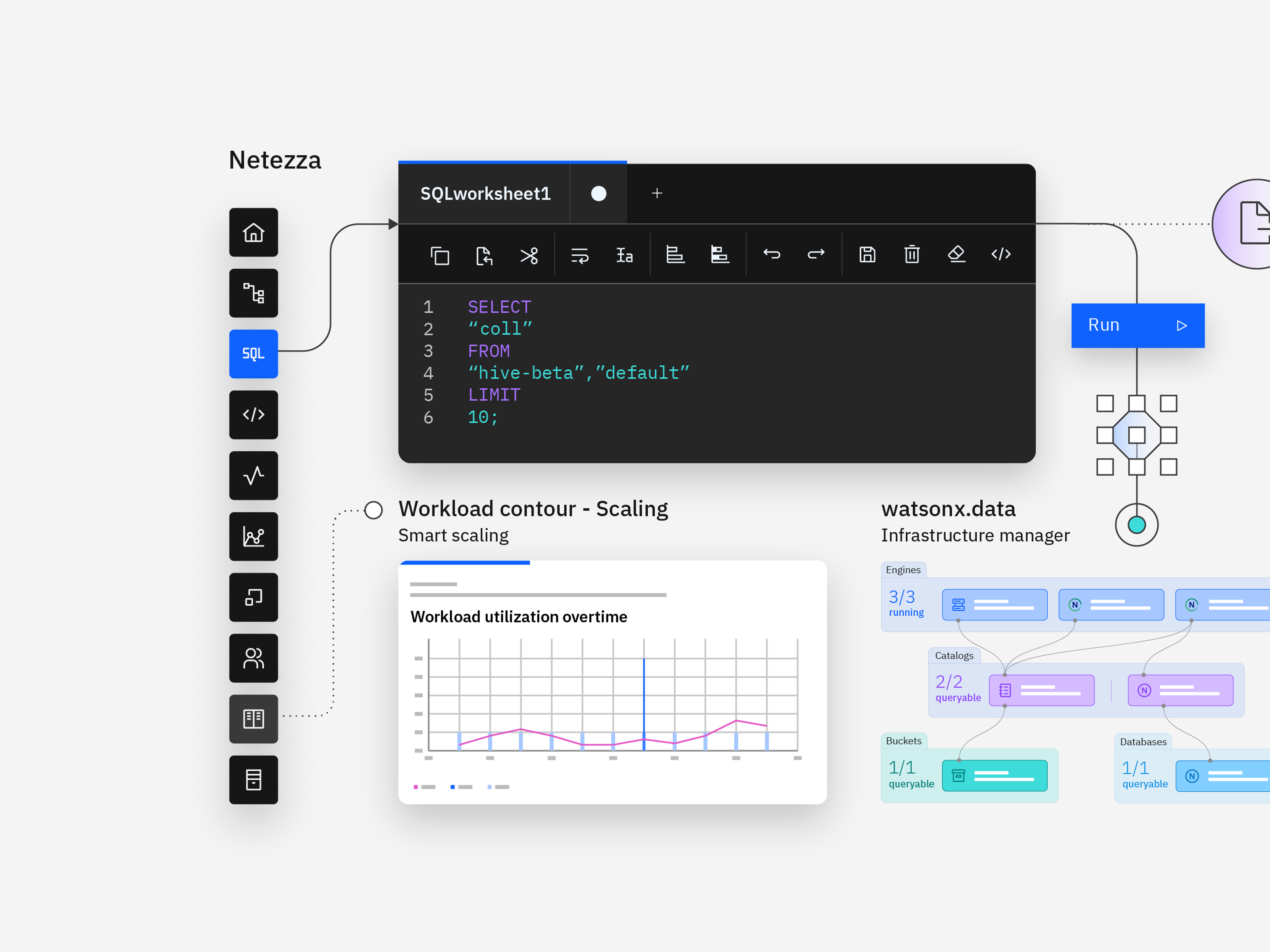Click the Workload contour - Scaling heading
The height and width of the screenshot is (952, 1270).
click(533, 509)
